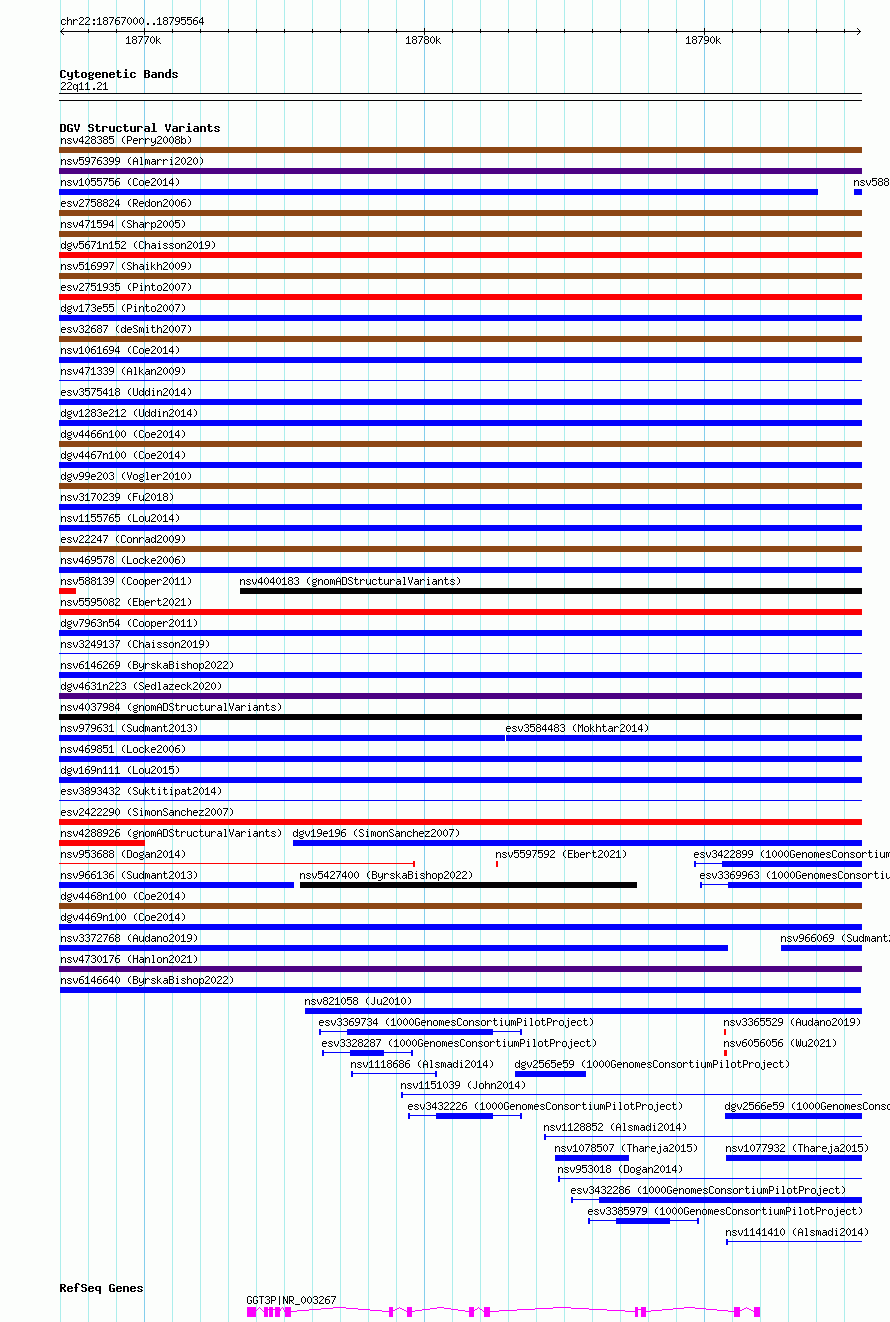Open nsv5595082 (Ebert2021) variant
This screenshot has height=1322, width=890.
tap(122, 602)
